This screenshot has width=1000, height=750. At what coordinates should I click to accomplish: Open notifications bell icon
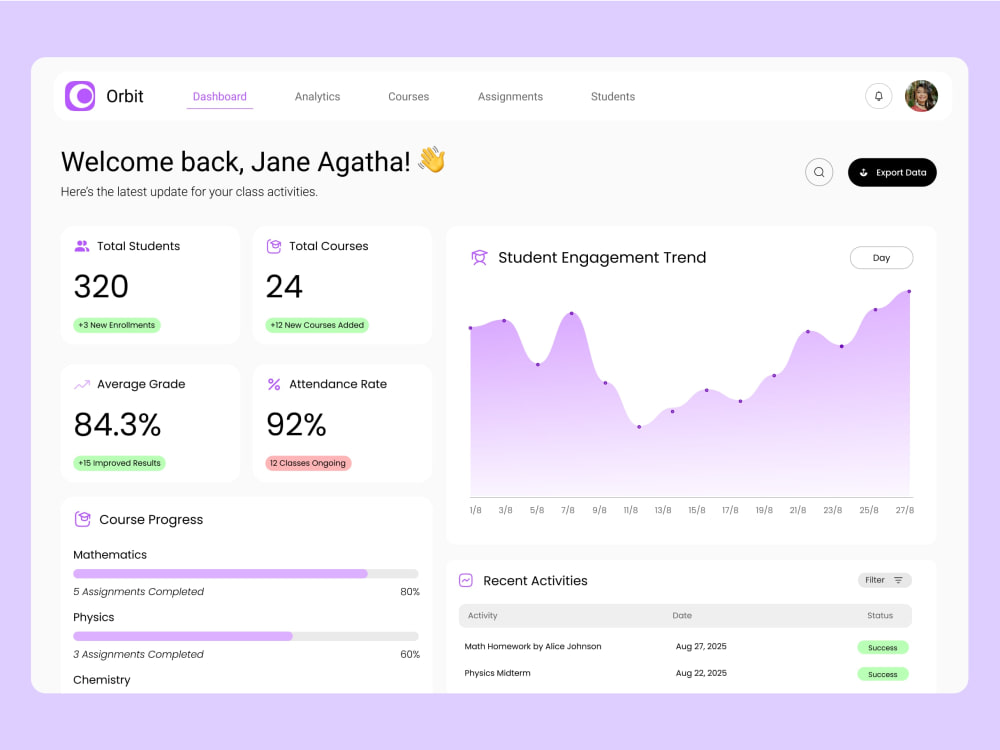[878, 96]
